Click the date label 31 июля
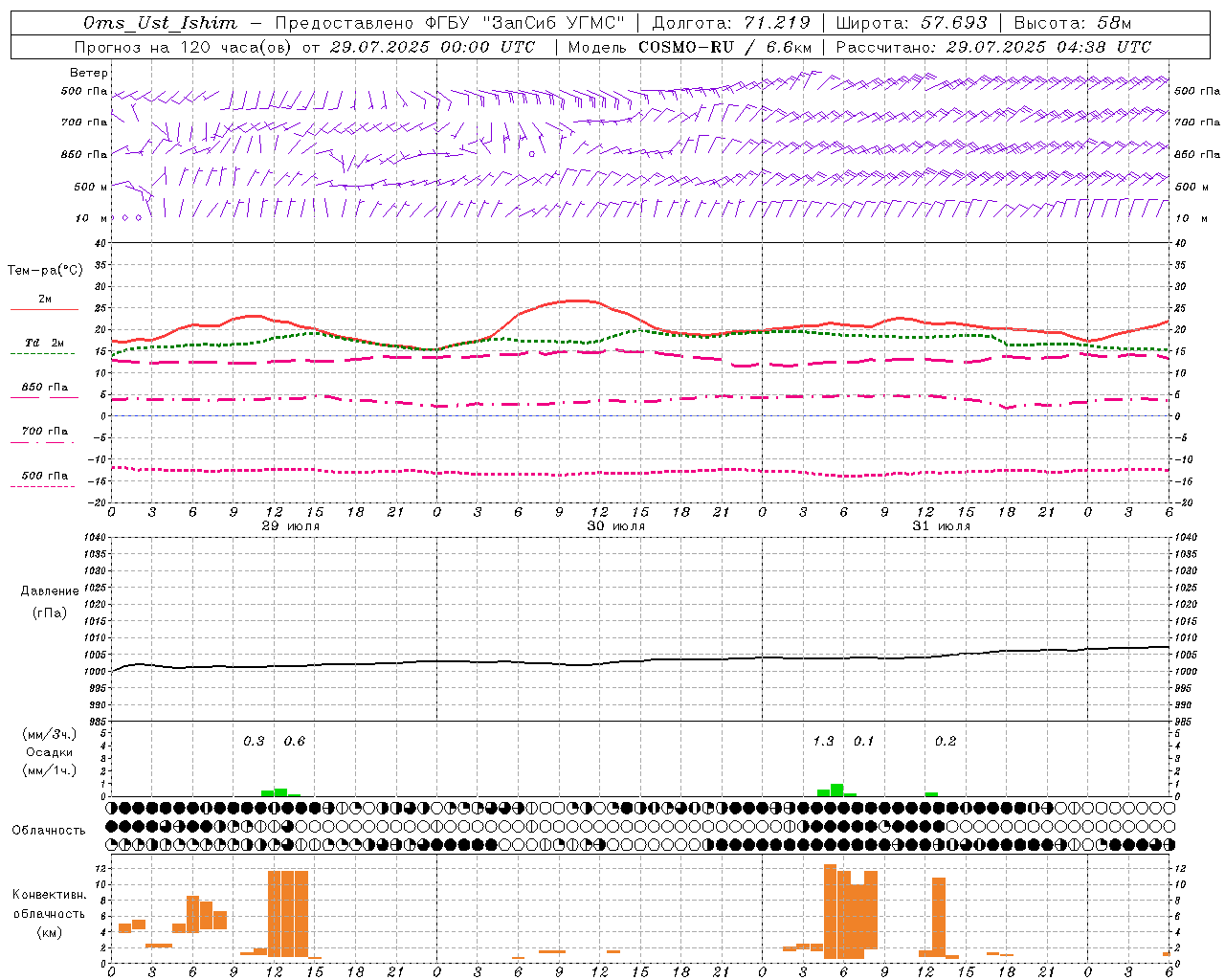The height and width of the screenshot is (980, 1225). pyautogui.click(x=942, y=526)
